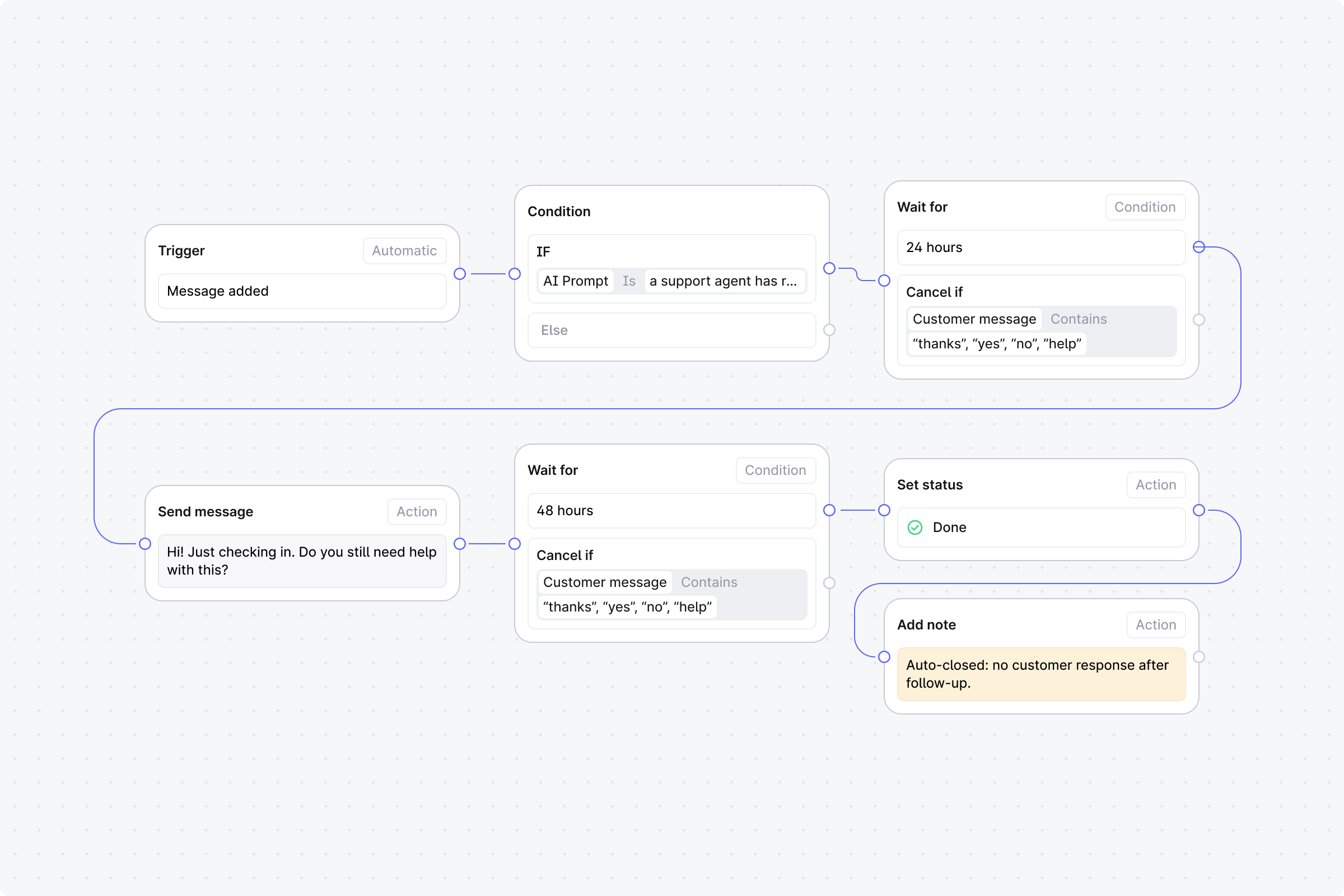Click the Send message input connector

(145, 543)
